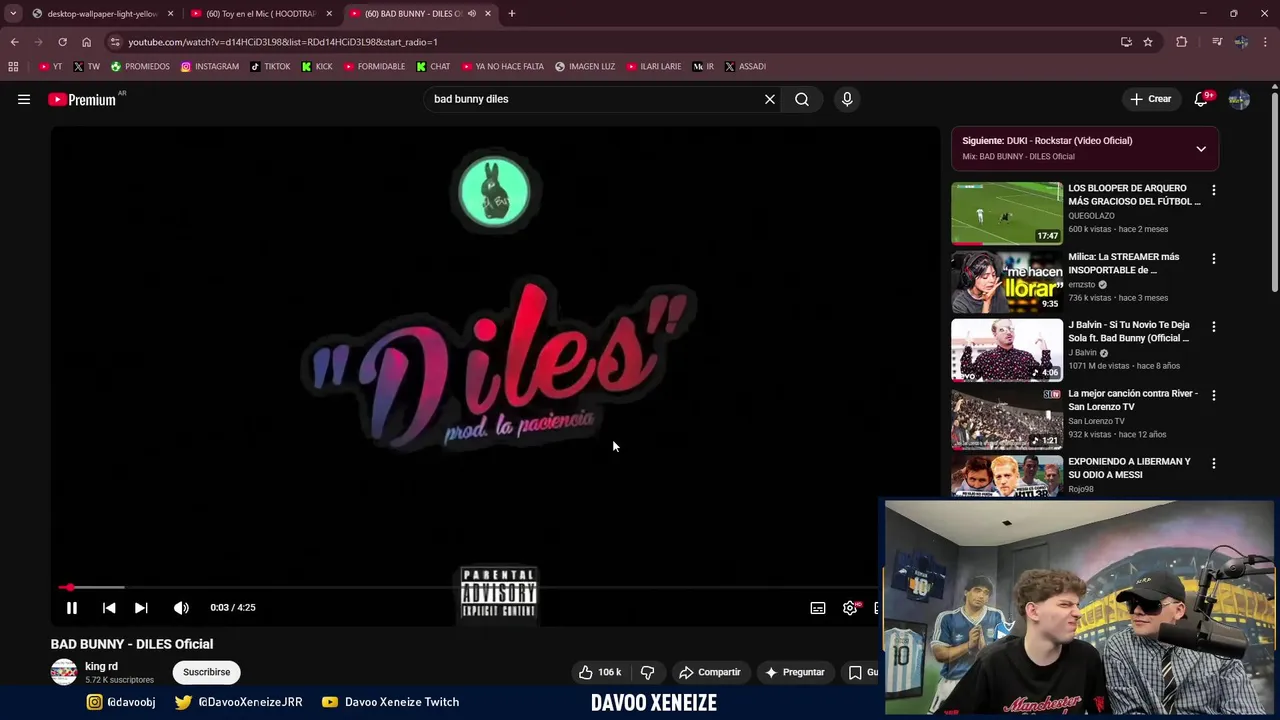This screenshot has width=1280, height=720.
Task: Open Chrome three-dot menu
Action: tap(1266, 42)
